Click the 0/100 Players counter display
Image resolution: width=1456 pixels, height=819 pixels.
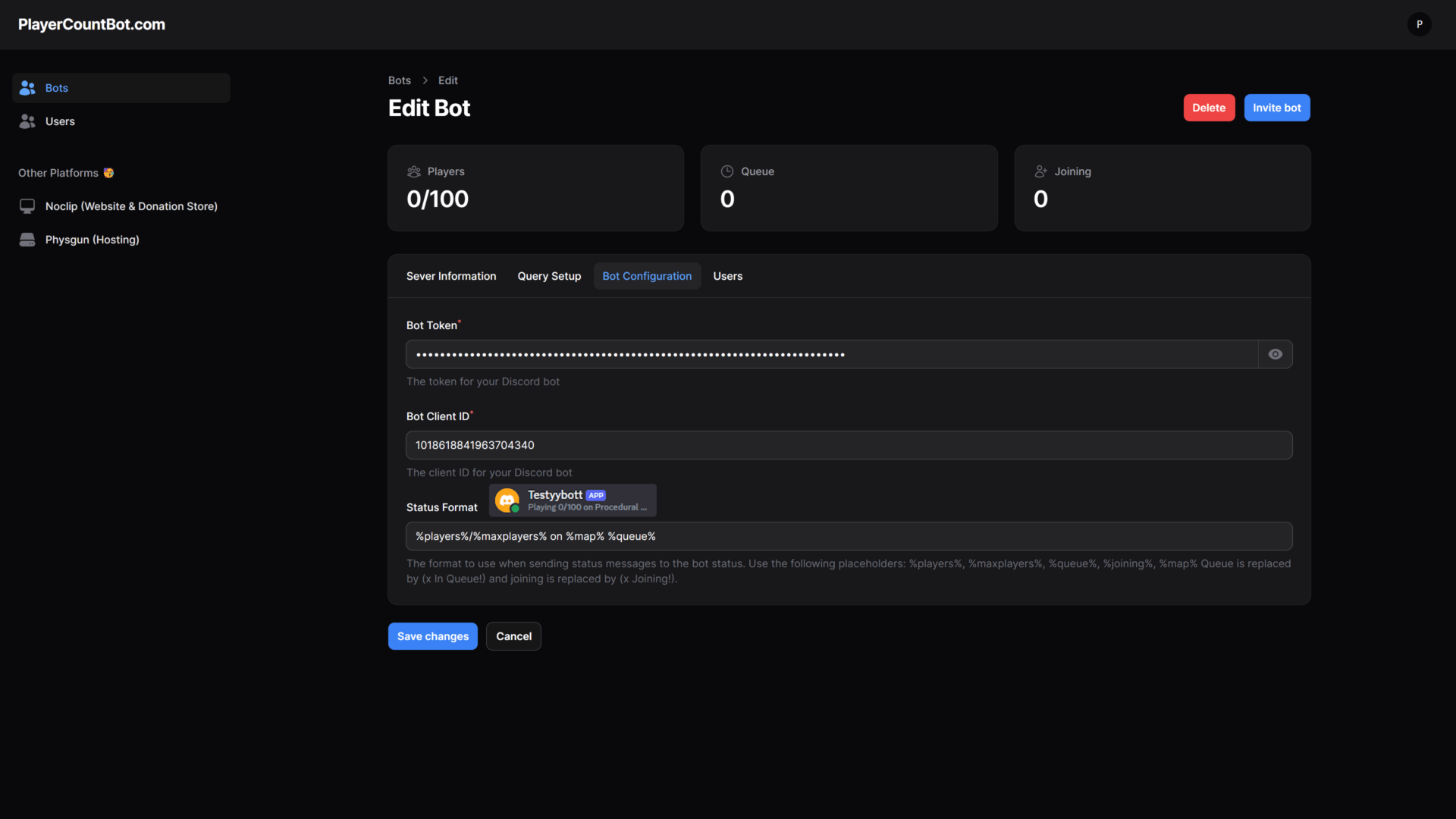438,199
